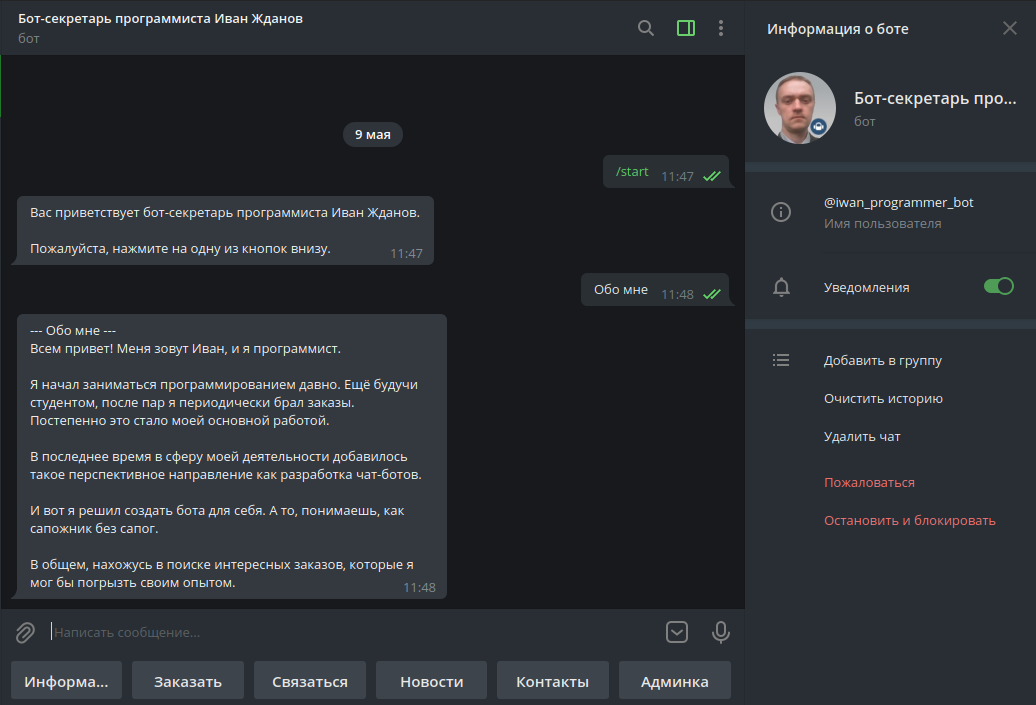Viewport: 1036px width, 705px height.
Task: Click the bell notifications icon
Action: (x=781, y=288)
